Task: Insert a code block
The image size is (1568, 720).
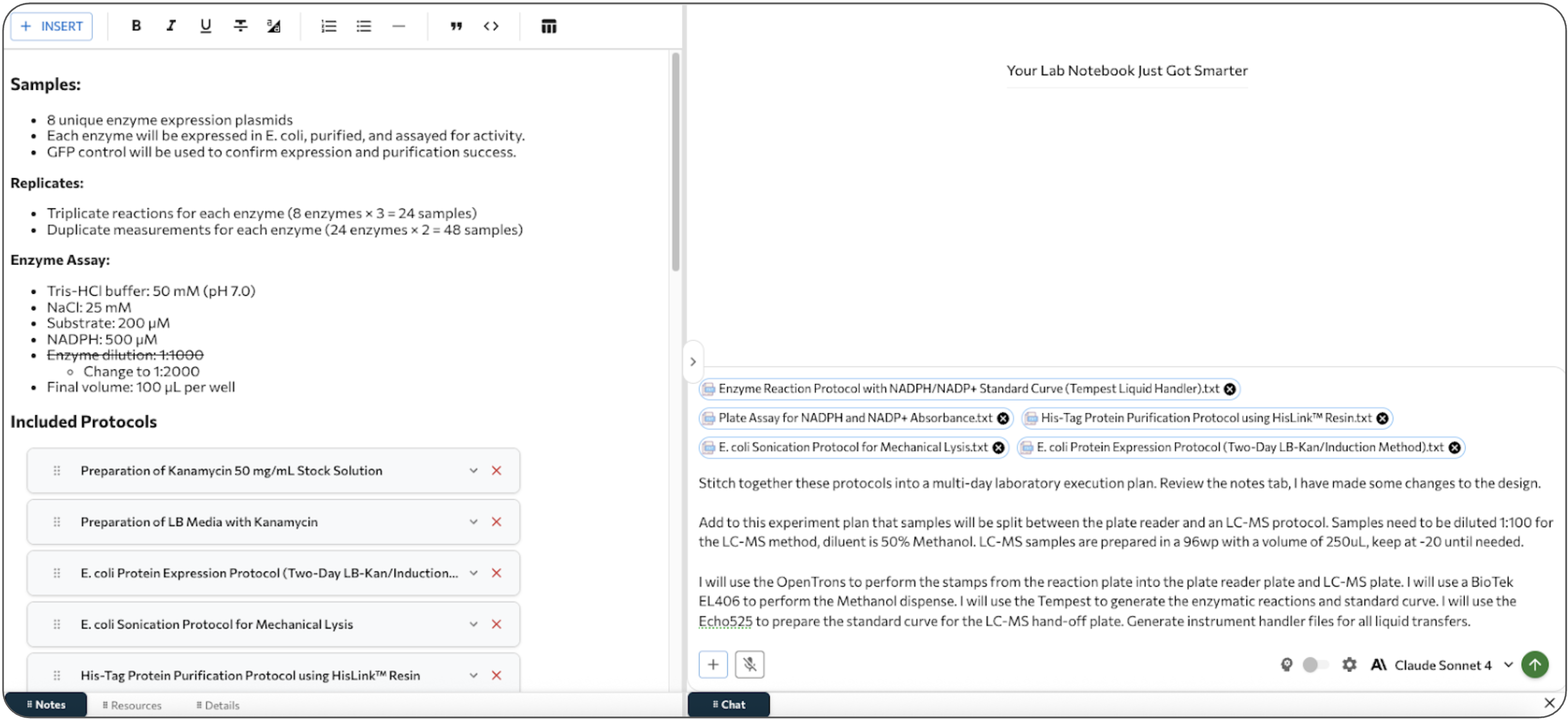Action: click(491, 26)
